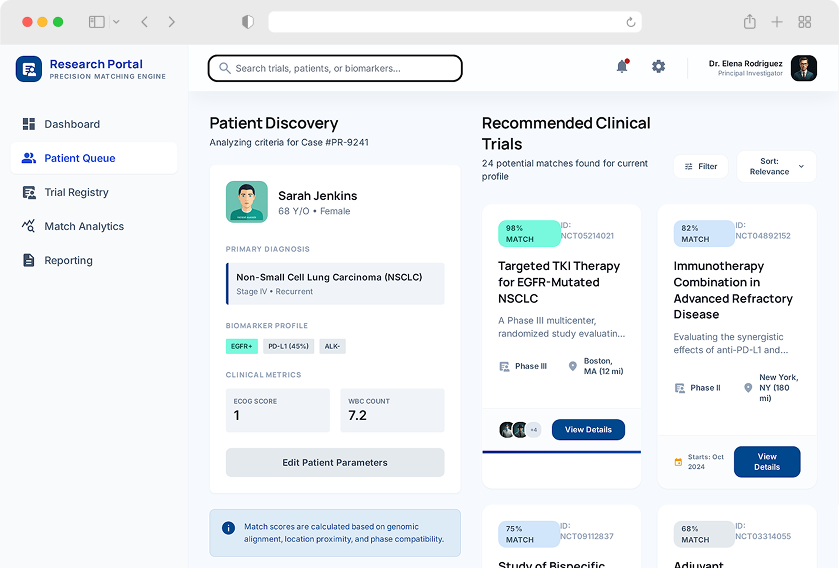The height and width of the screenshot is (568, 839).
Task: Click in the search trials input field
Action: (x=335, y=68)
